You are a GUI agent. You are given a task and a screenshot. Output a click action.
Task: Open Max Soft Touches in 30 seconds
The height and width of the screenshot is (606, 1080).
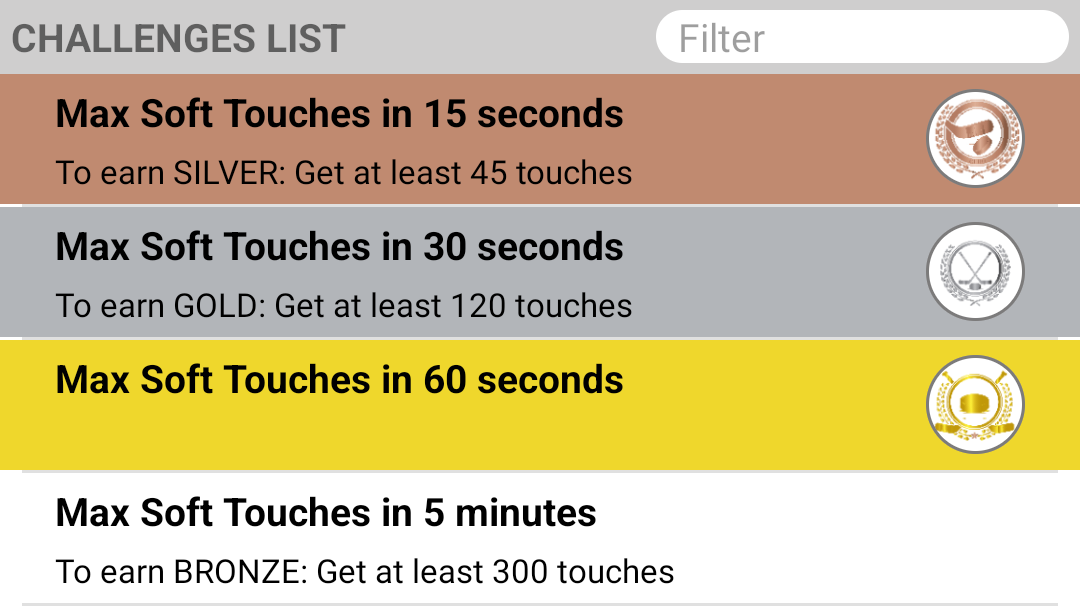click(340, 247)
